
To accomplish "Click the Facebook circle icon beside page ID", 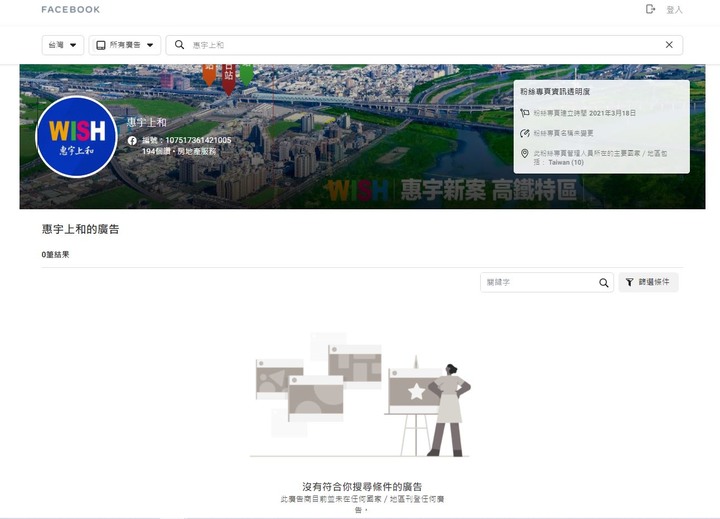I will pyautogui.click(x=132, y=141).
